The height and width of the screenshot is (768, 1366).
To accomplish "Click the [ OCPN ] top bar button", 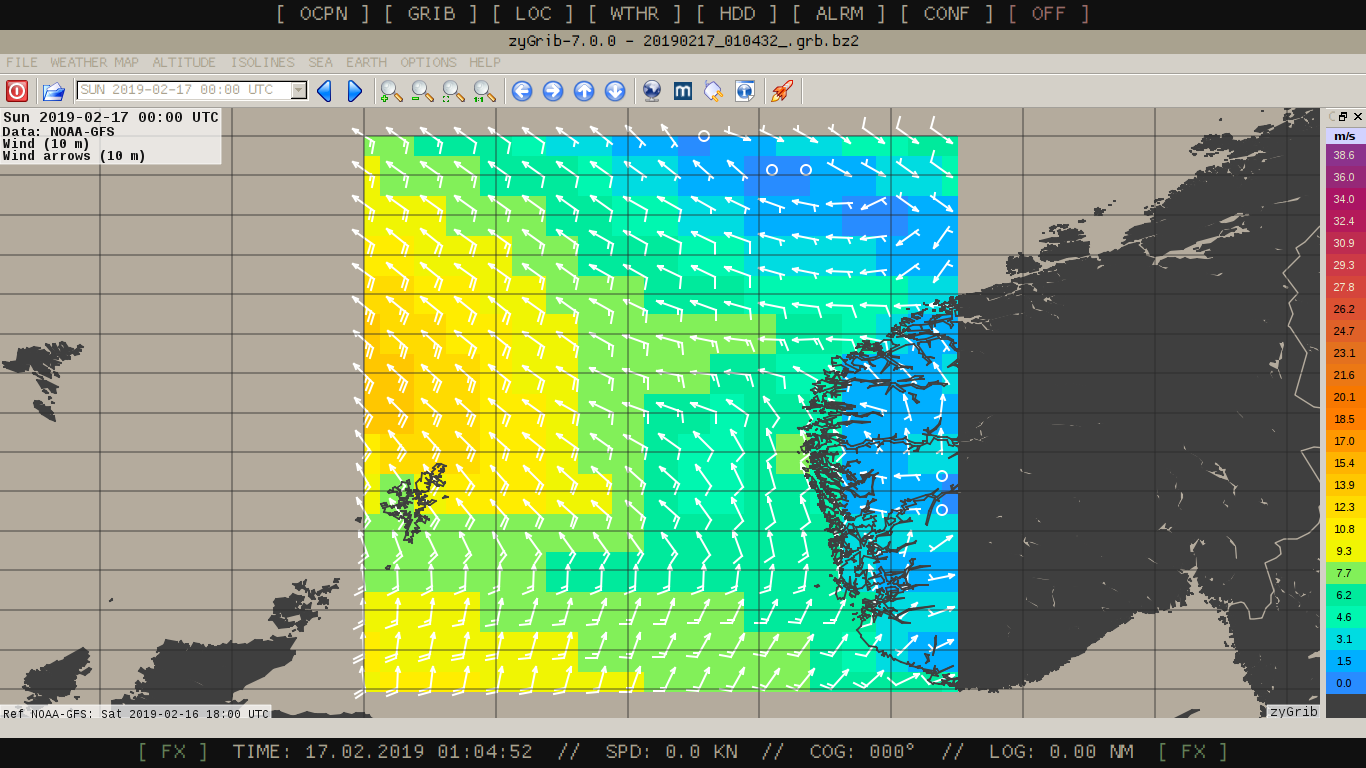I will [x=323, y=14].
